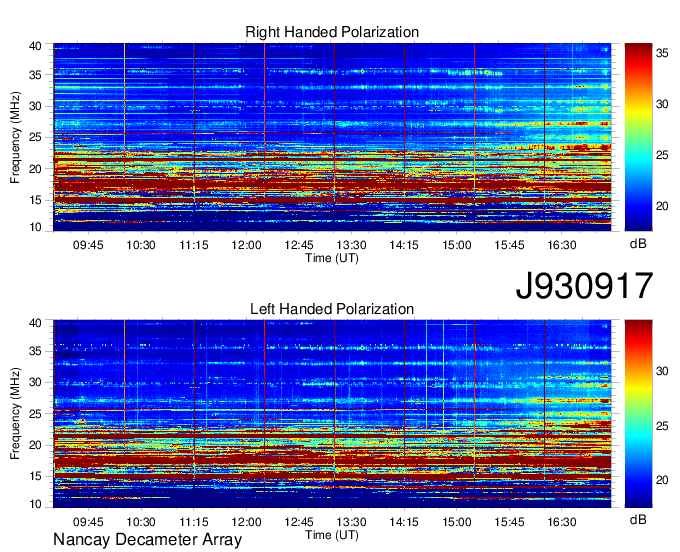Click the 25 dB value on Right Handed colorbar
This screenshot has height=552, width=680.
(x=662, y=155)
